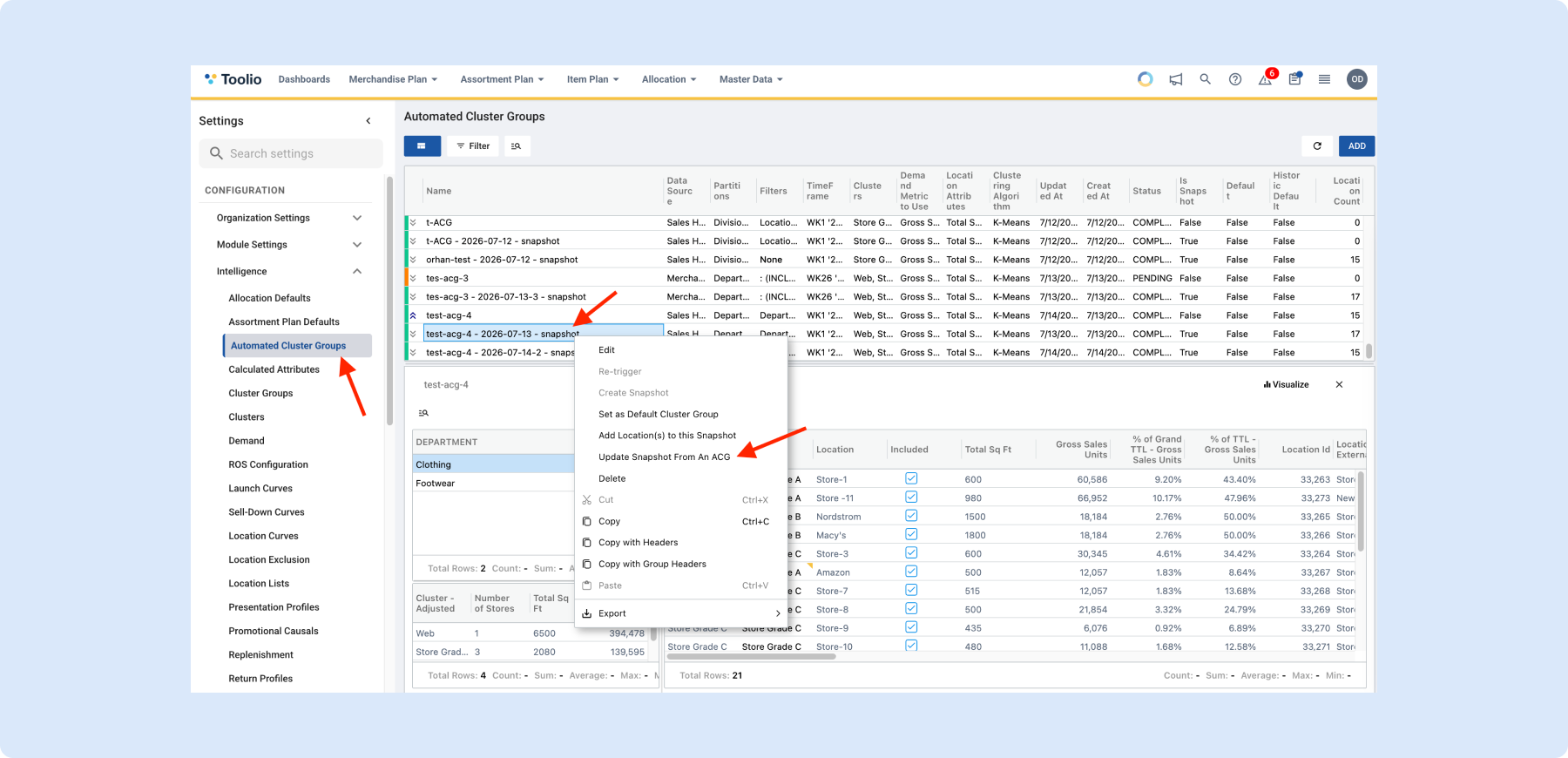Viewport: 1568px width, 758px height.
Task: Toggle the Included checkbox for Store-7
Action: [x=911, y=590]
